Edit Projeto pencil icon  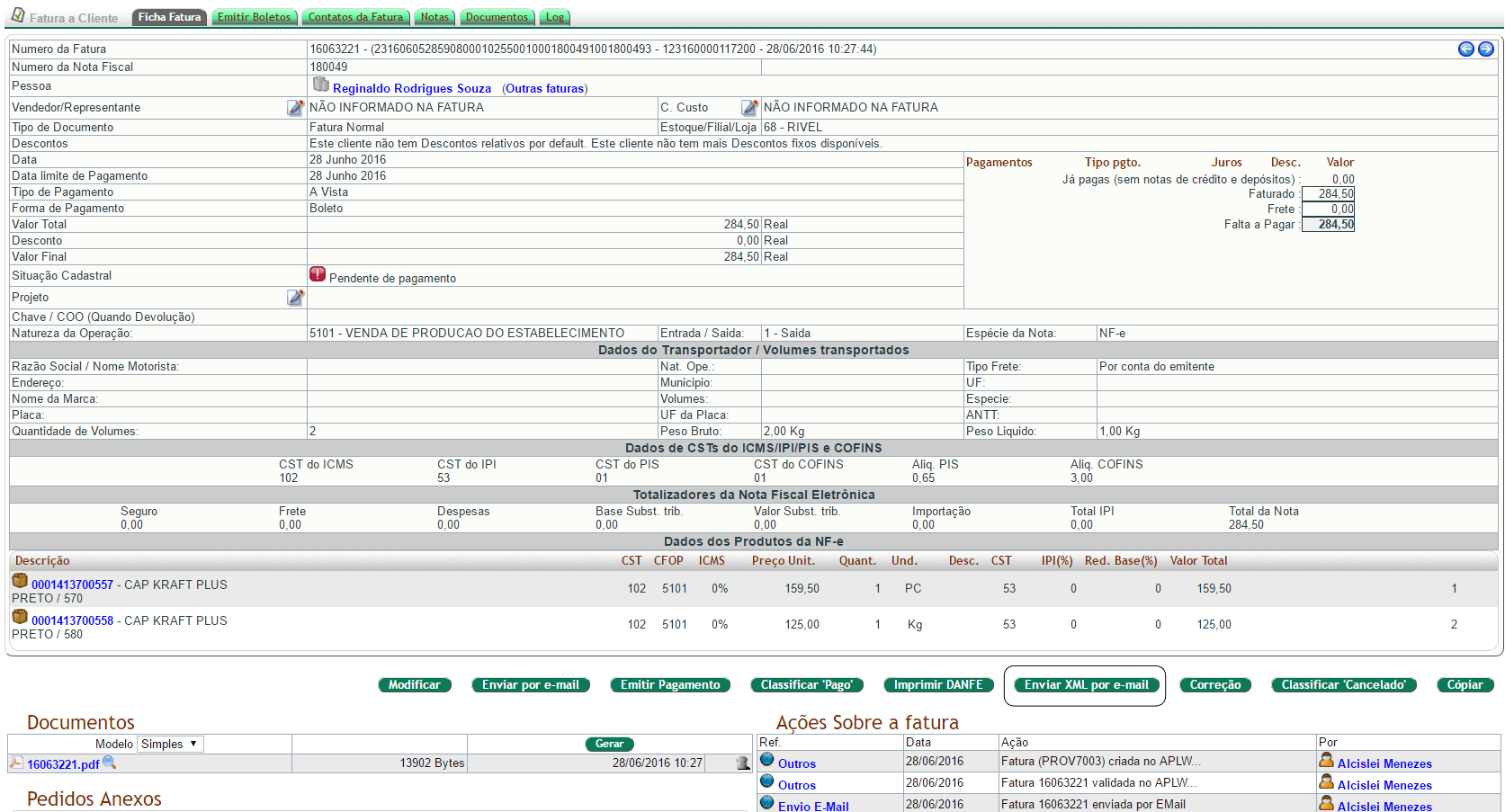(x=295, y=297)
